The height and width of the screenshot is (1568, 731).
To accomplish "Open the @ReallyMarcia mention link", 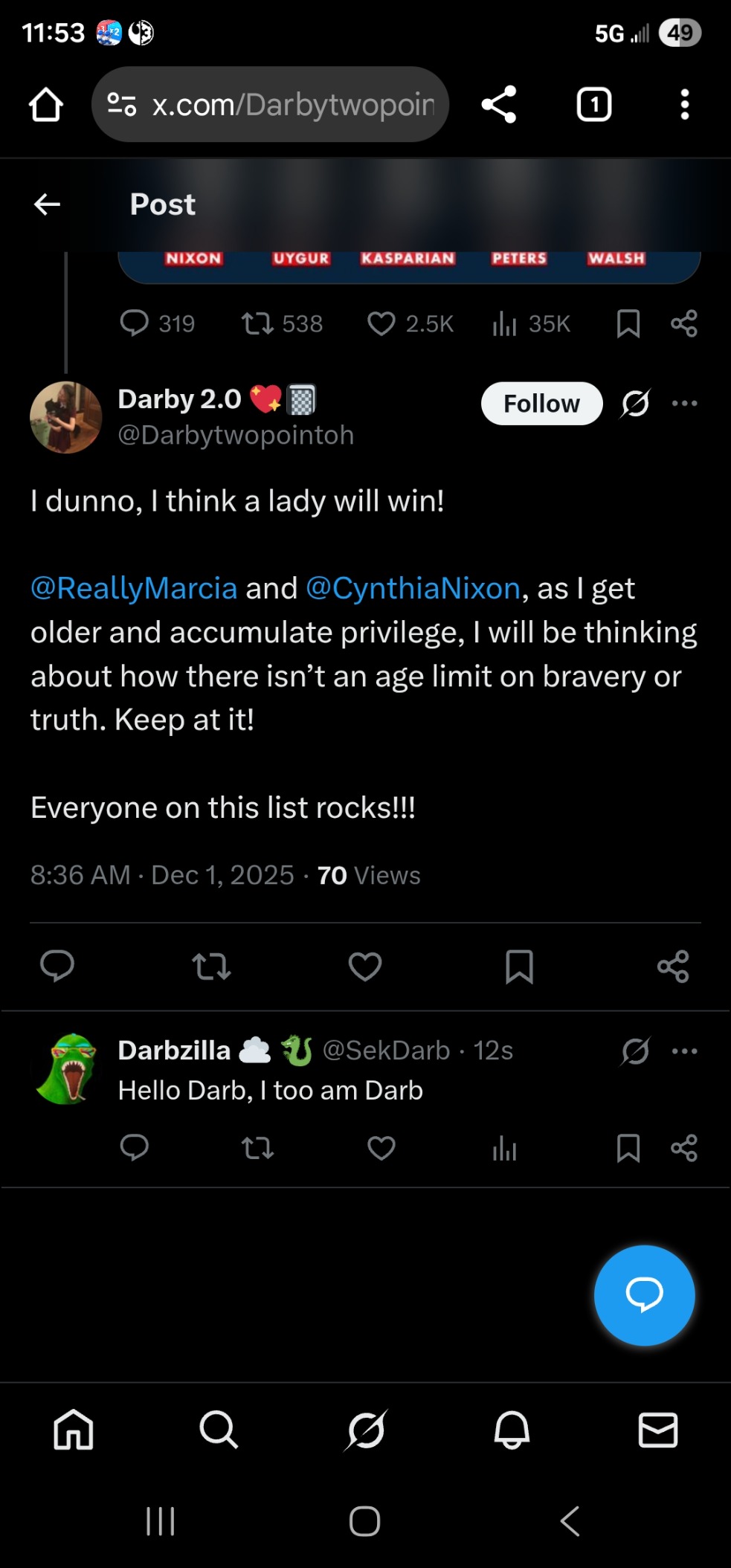I will click(134, 589).
